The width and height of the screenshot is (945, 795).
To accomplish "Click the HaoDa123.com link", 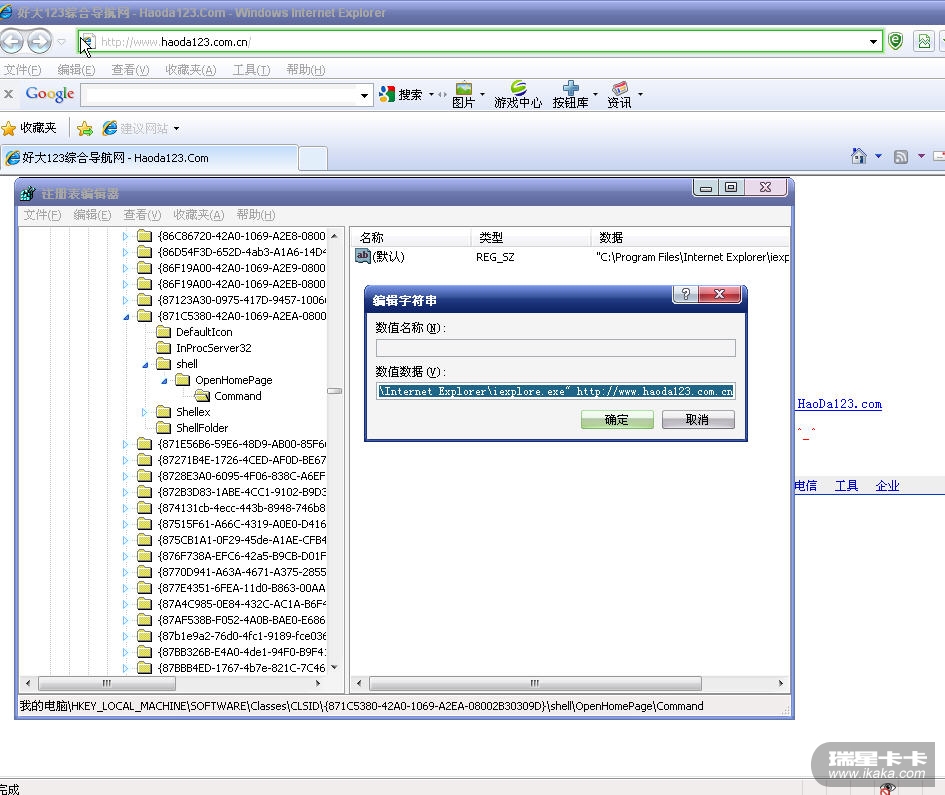I will point(839,404).
